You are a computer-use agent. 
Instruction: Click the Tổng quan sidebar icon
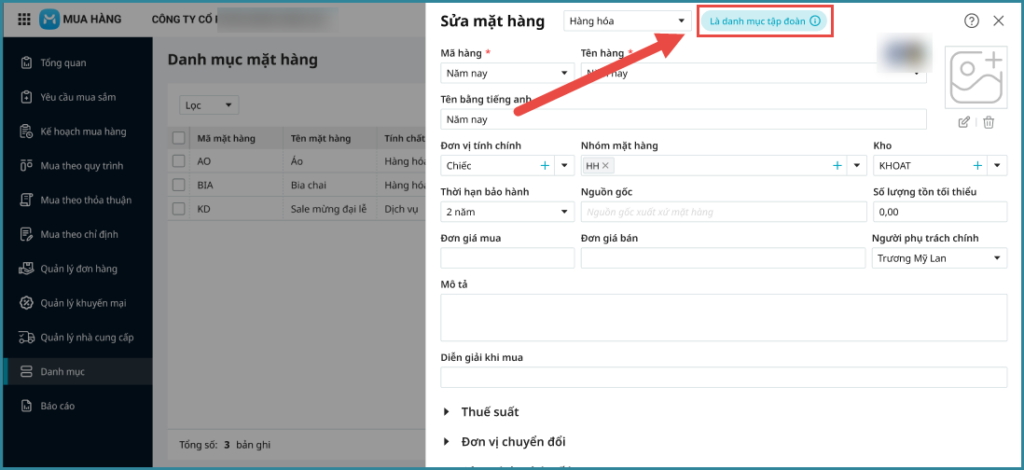[26, 63]
